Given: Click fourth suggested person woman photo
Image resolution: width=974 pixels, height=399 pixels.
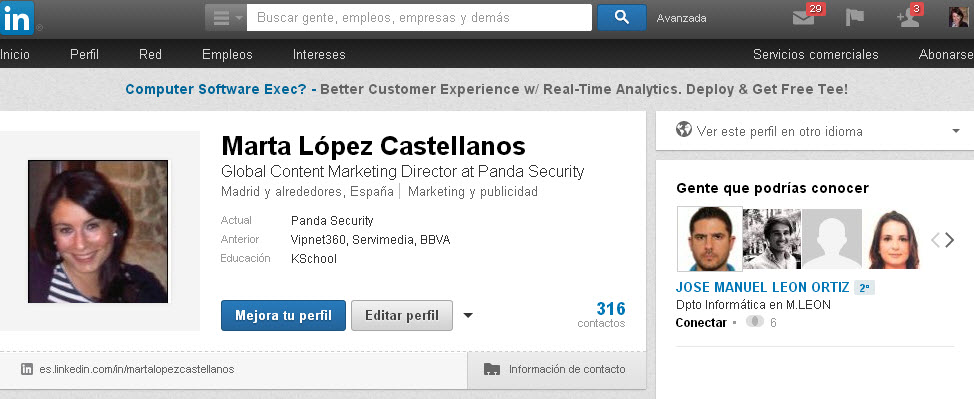Looking at the screenshot, I should [893, 239].
